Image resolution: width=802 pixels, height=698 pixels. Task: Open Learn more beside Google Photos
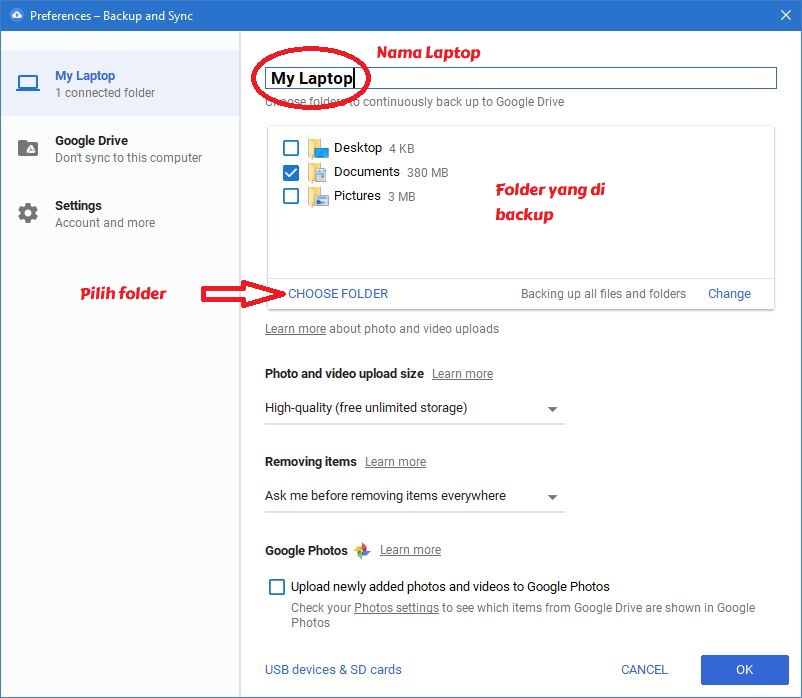[410, 550]
